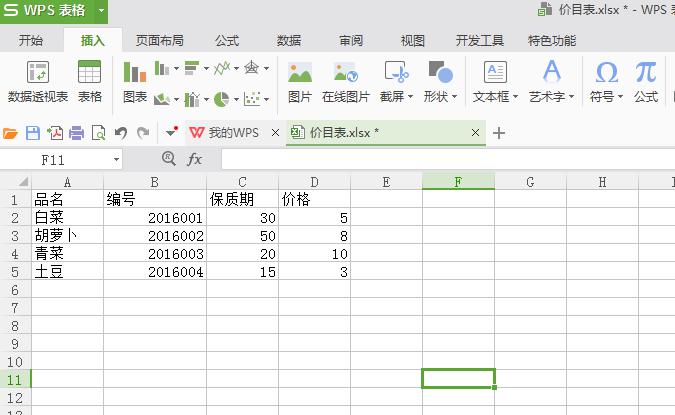
Task: Click the PivotTable (数据透视表) icon
Action: (x=38, y=74)
